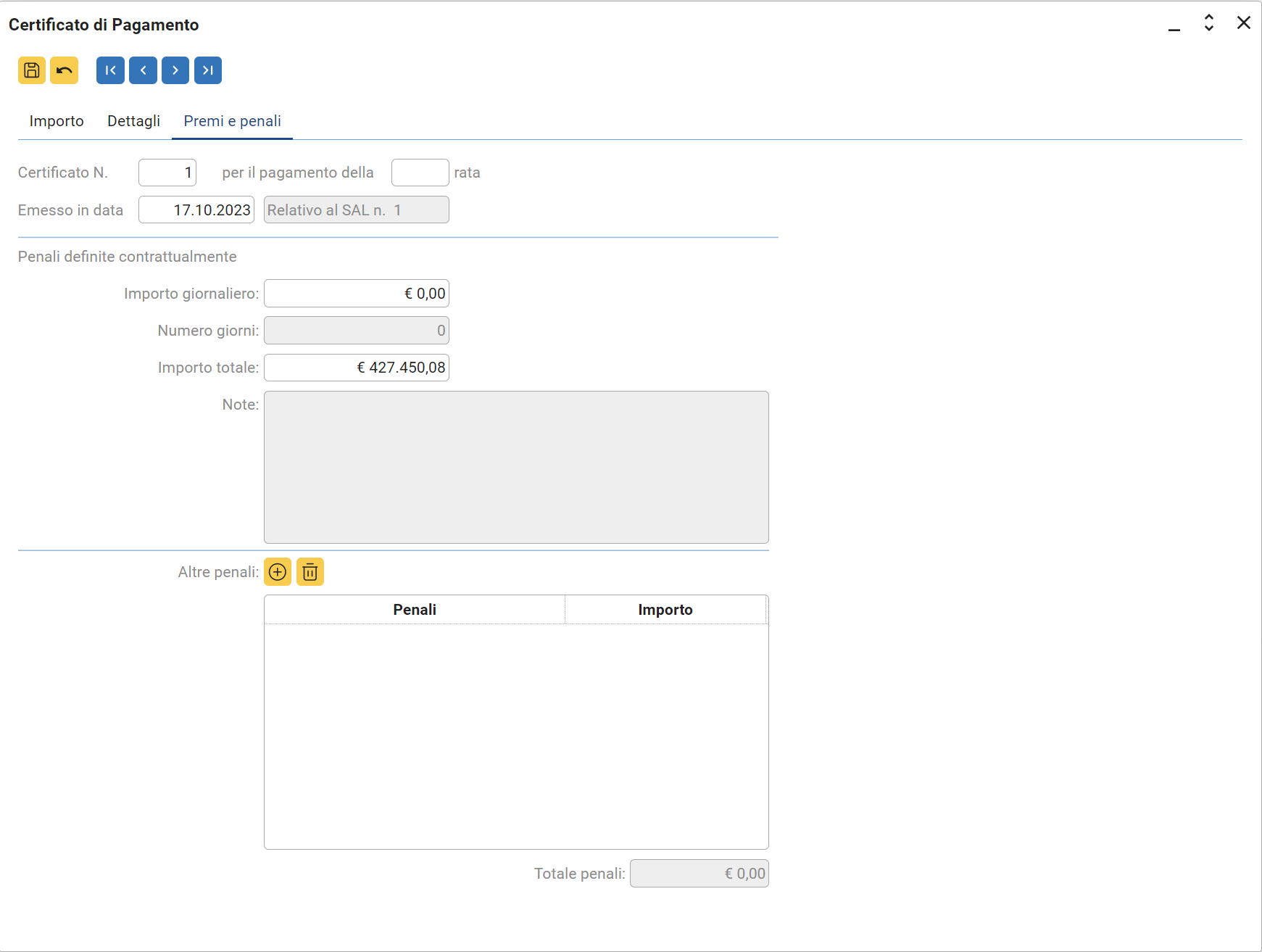The height and width of the screenshot is (952, 1262).
Task: Click the Certificato N. field
Action: point(167,173)
